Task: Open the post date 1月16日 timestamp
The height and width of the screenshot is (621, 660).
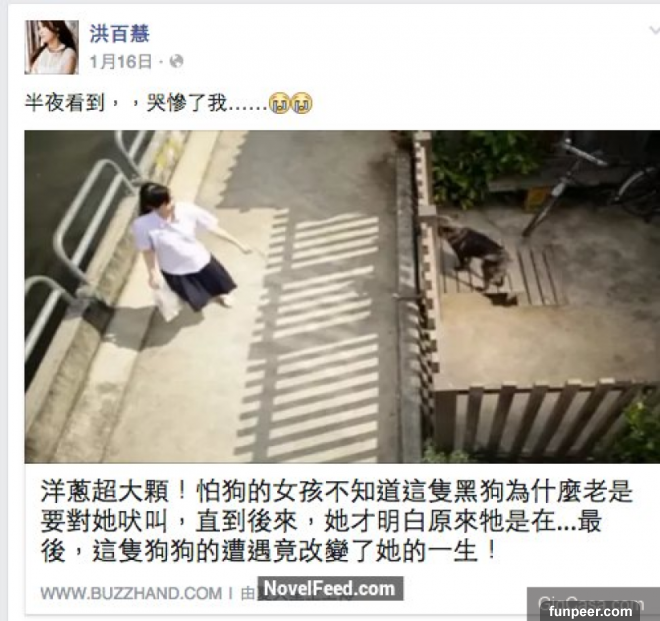Action: [121, 62]
